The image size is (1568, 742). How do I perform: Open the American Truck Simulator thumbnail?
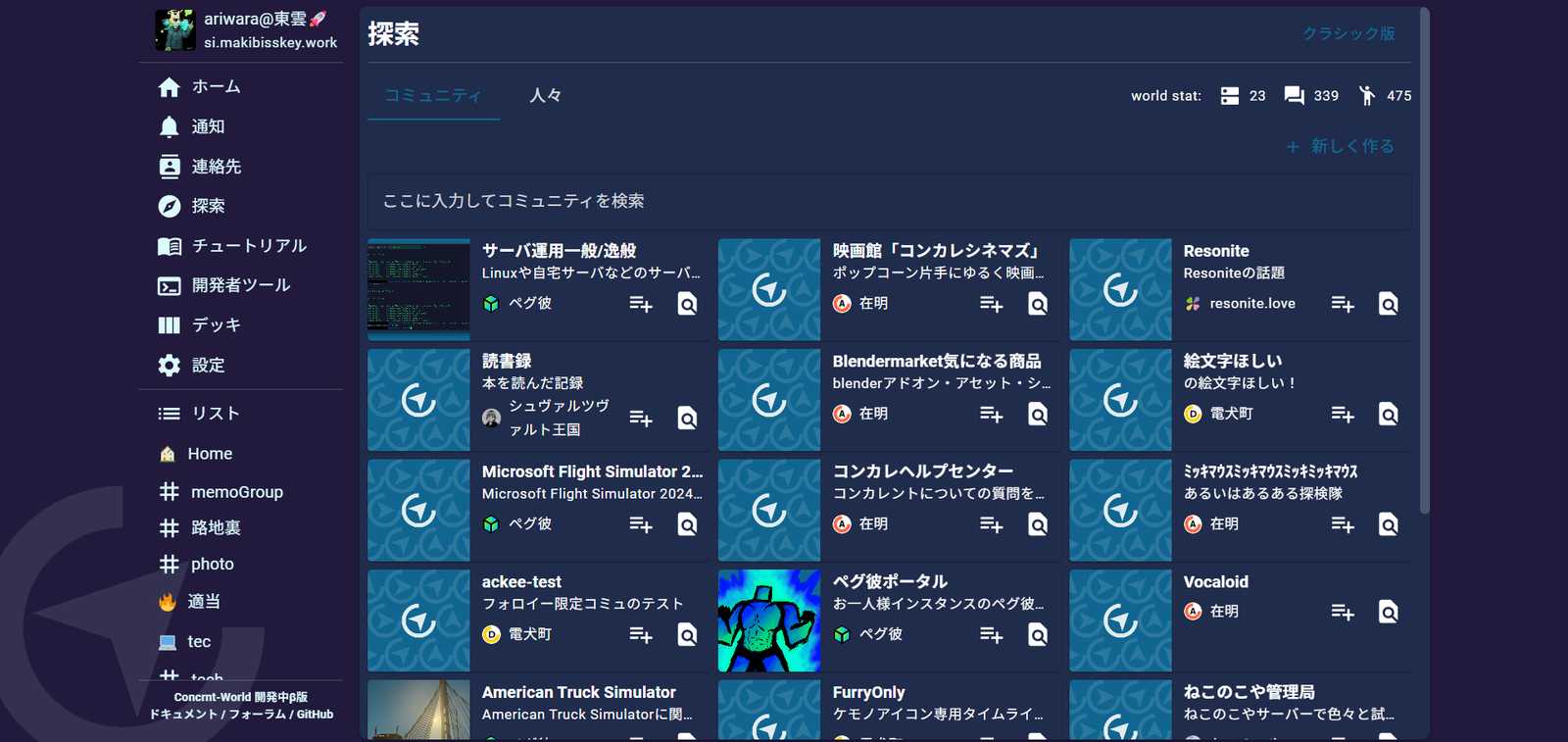click(x=418, y=710)
